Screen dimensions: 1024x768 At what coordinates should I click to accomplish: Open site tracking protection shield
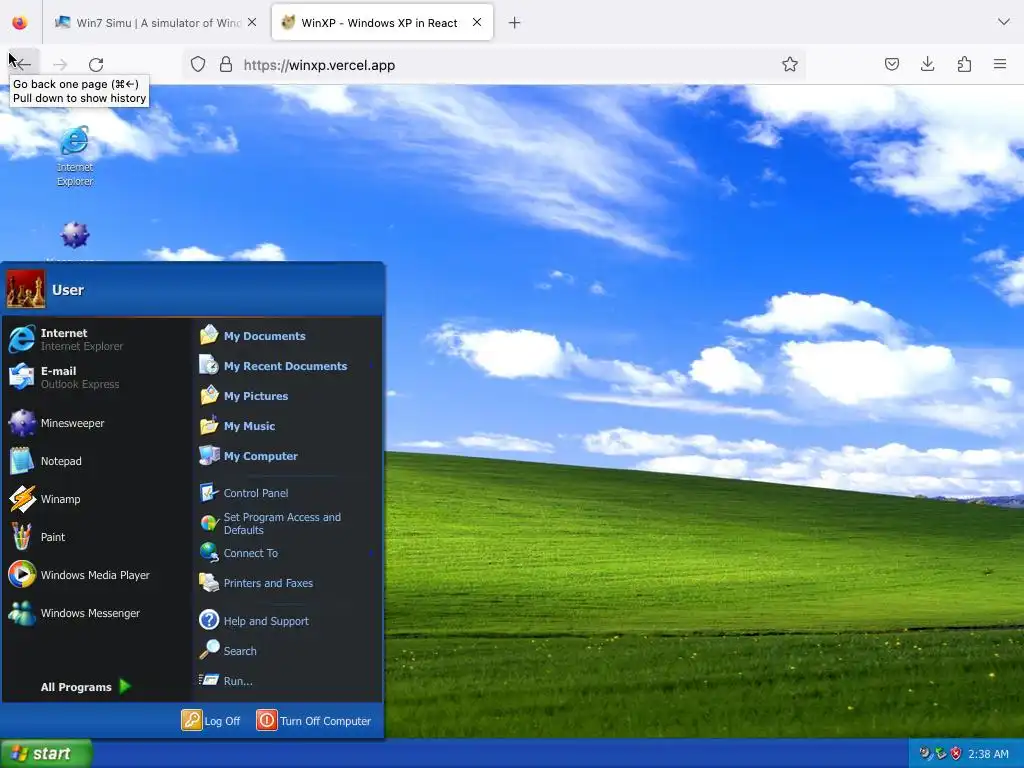click(x=198, y=64)
